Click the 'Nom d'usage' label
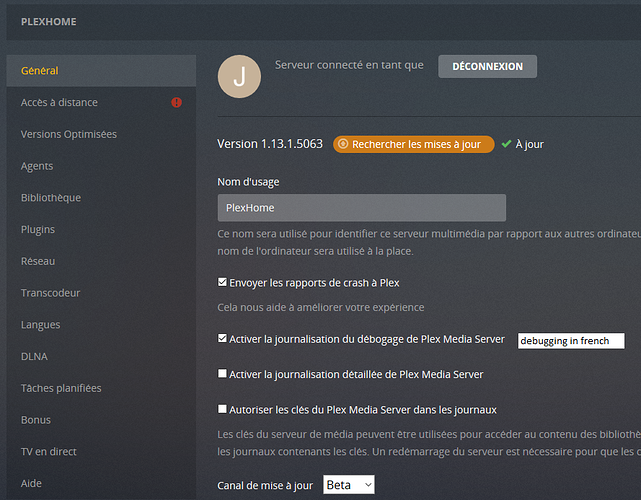The height and width of the screenshot is (500, 641). [248, 182]
